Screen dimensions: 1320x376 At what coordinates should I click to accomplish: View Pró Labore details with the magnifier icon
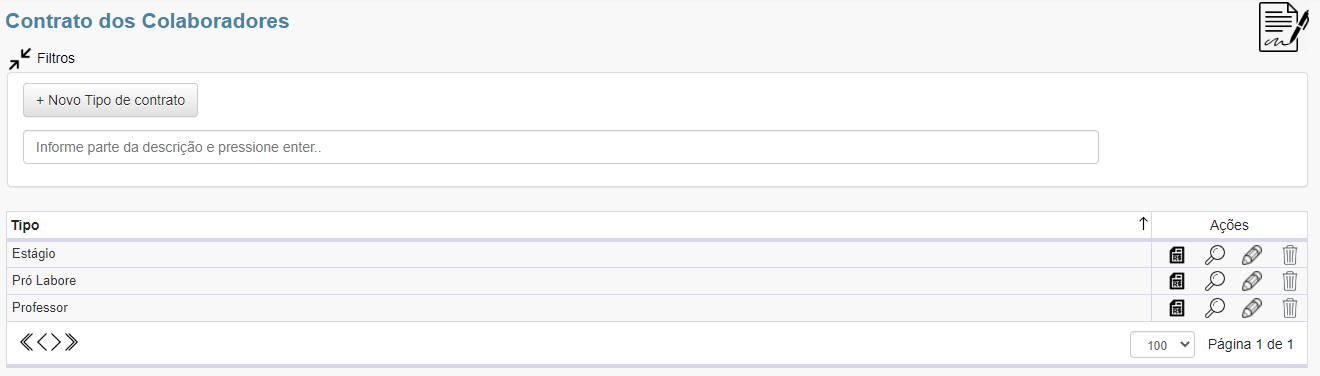[x=1215, y=281]
